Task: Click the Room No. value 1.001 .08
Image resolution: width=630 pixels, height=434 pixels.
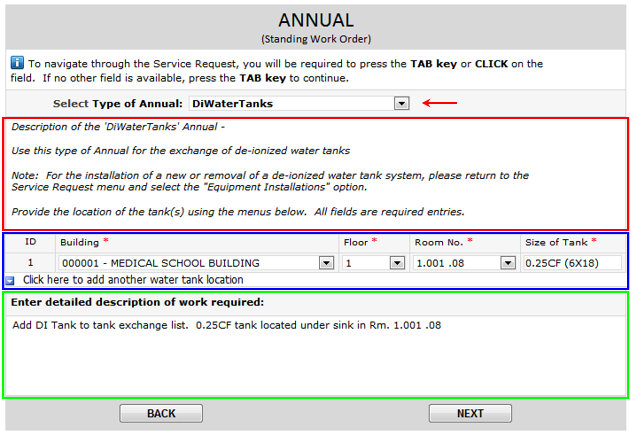Action: 455,263
